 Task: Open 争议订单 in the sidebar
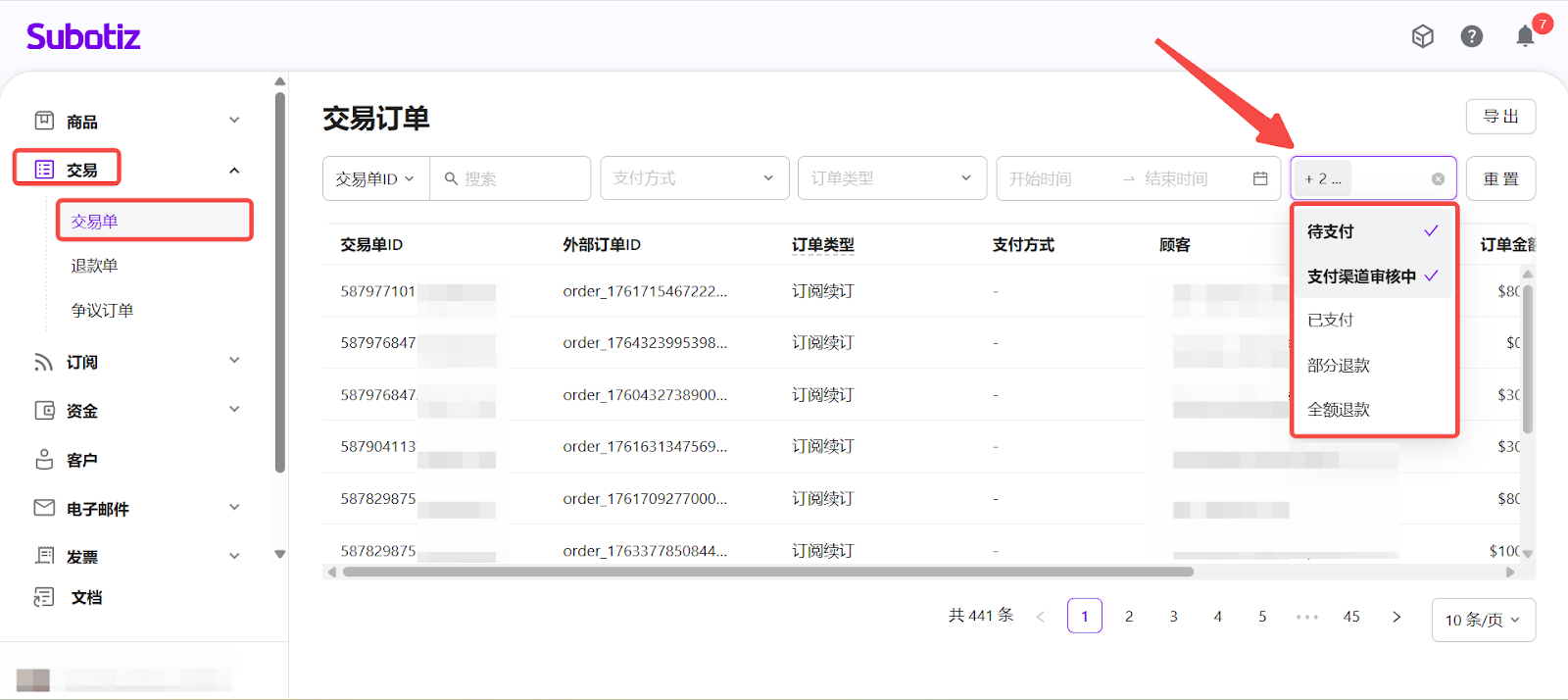pyautogui.click(x=102, y=311)
